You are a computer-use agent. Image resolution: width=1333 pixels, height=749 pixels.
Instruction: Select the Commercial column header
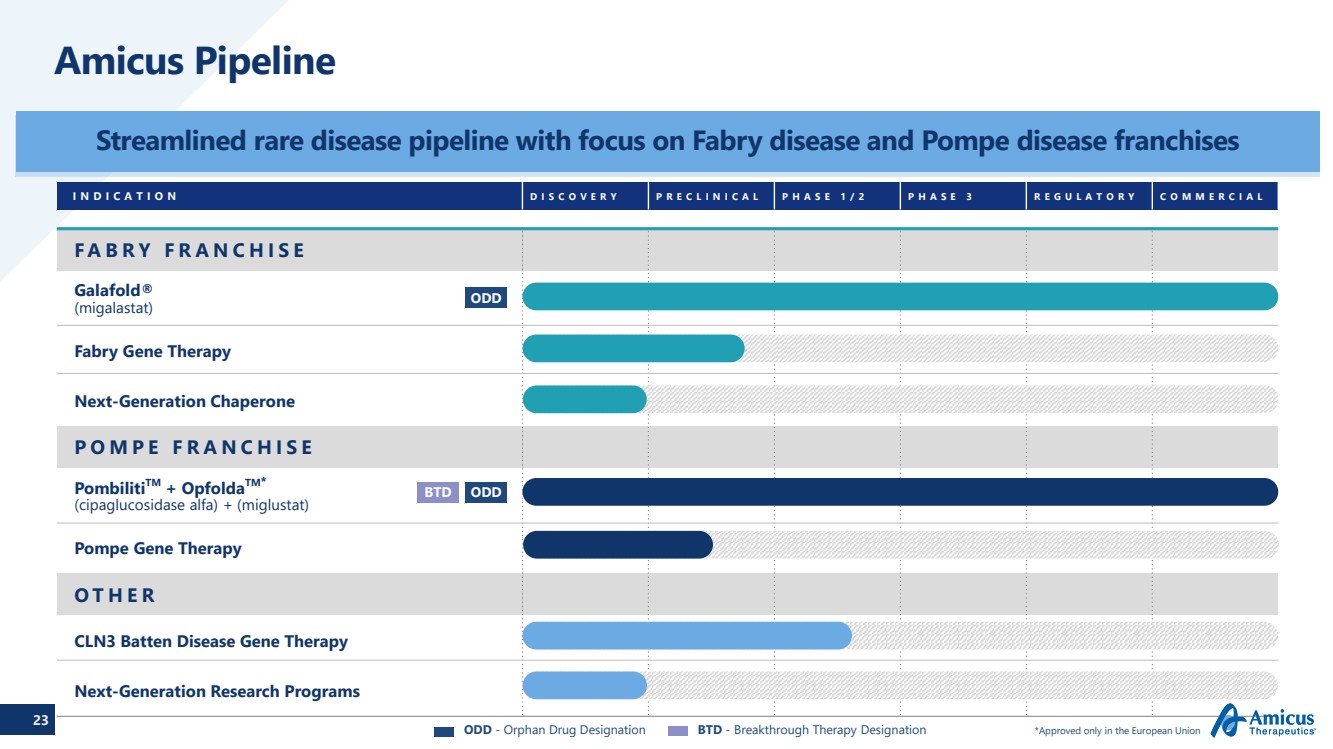point(1212,196)
